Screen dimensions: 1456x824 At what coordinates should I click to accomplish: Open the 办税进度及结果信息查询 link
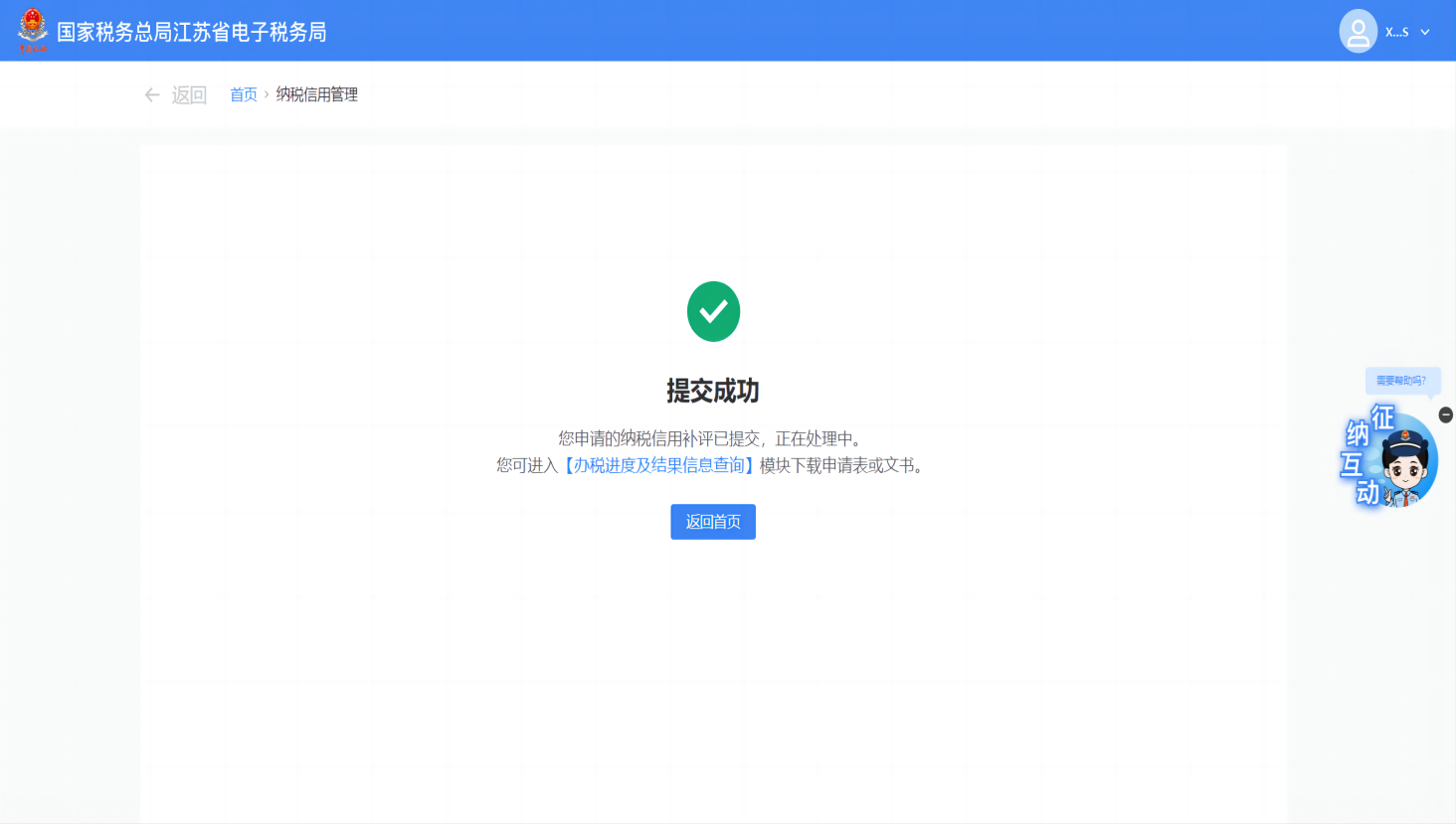coord(658,465)
